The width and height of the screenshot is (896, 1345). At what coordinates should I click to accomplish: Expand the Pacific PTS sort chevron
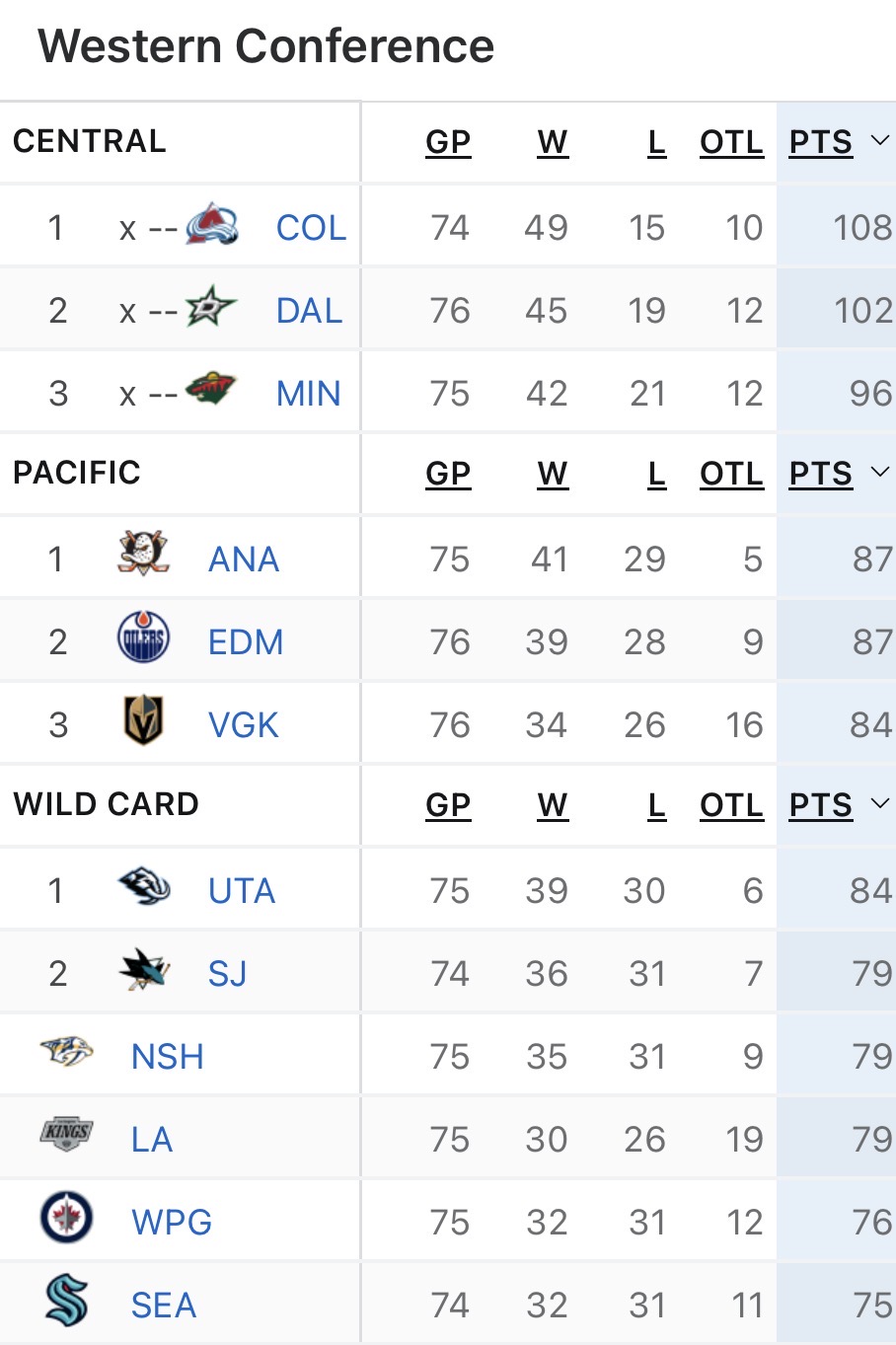[880, 473]
